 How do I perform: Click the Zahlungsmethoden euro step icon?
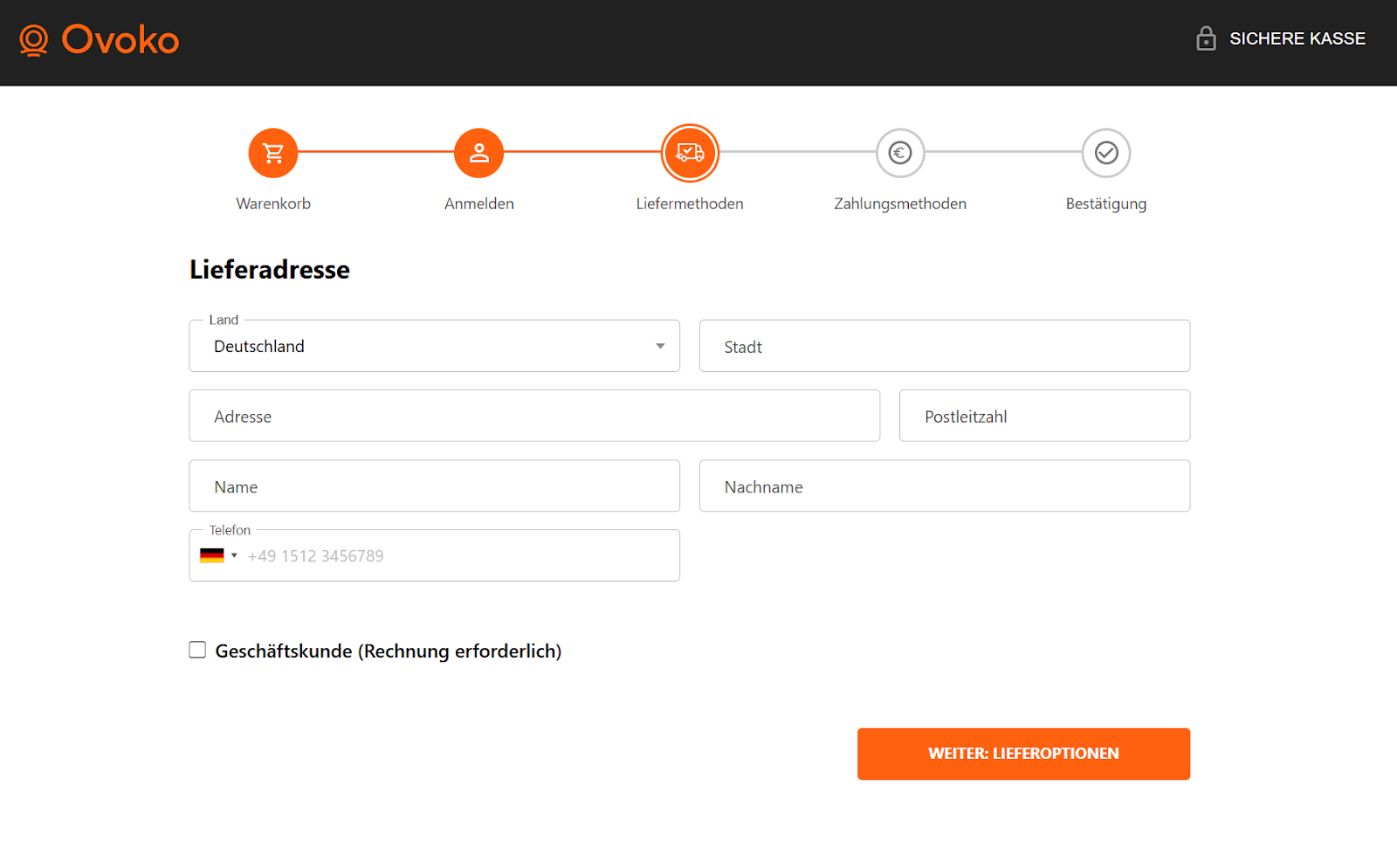pyautogui.click(x=900, y=153)
